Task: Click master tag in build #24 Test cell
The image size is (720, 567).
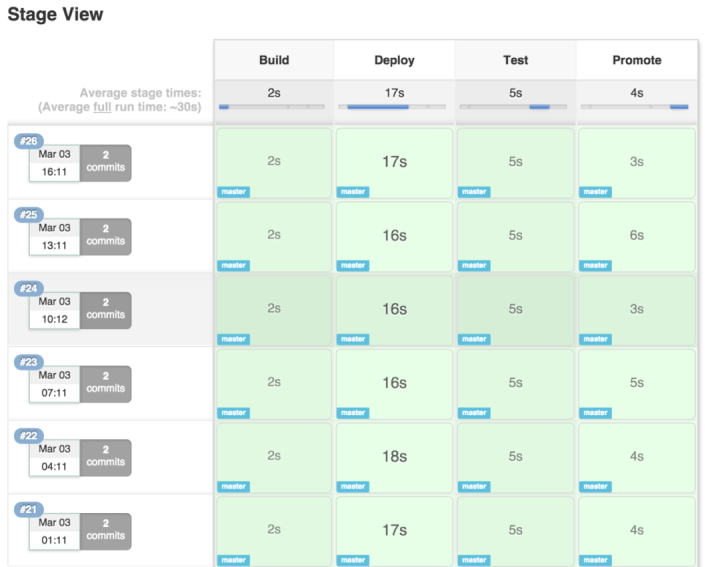Action: pyautogui.click(x=474, y=339)
